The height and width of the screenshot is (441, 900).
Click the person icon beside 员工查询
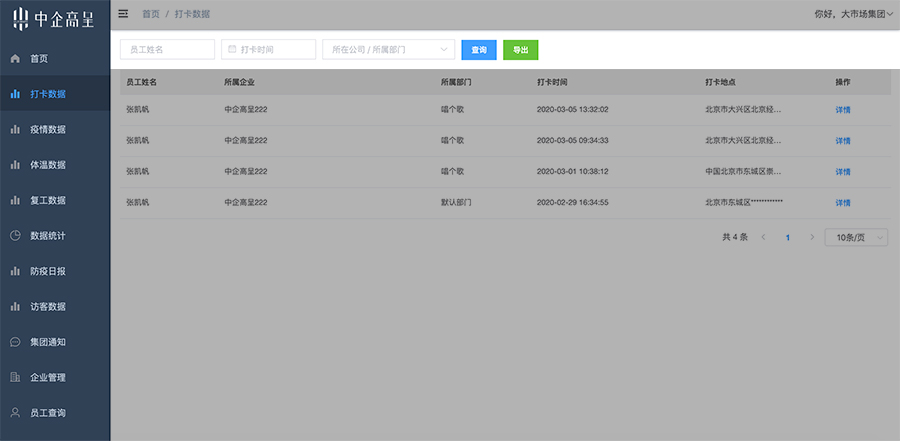pos(15,413)
